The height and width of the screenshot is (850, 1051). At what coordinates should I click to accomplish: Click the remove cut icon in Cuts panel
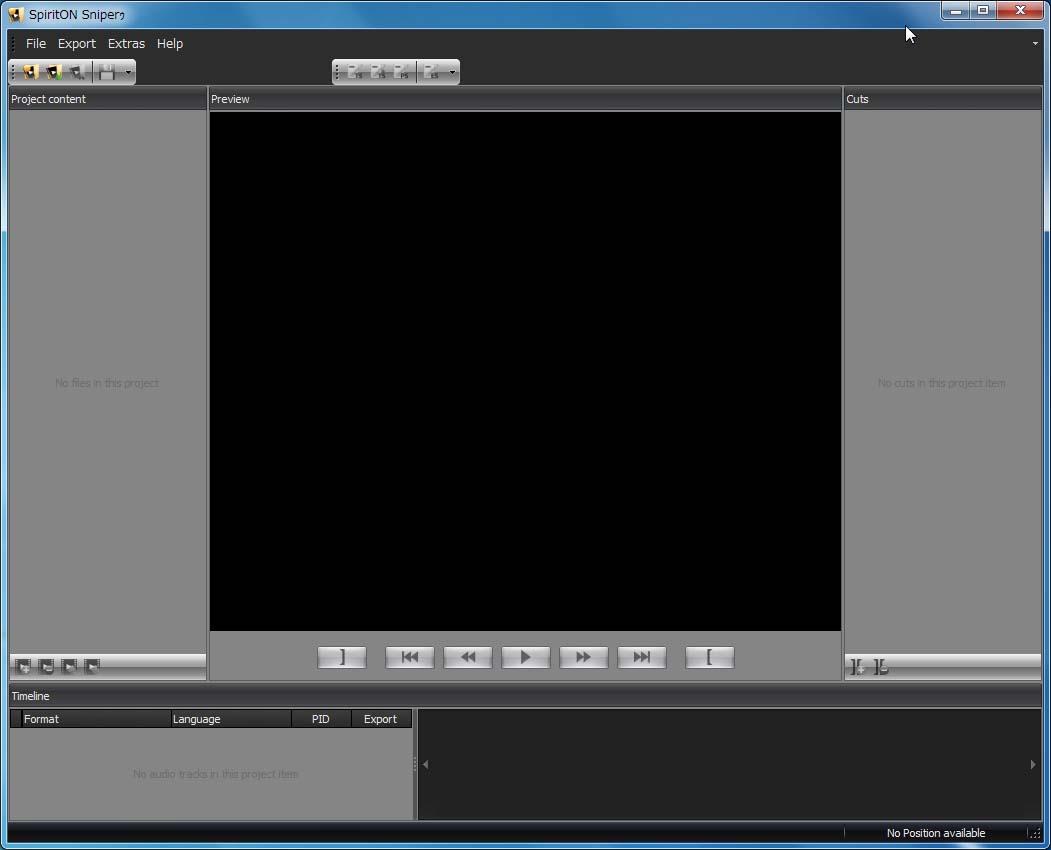(x=881, y=667)
